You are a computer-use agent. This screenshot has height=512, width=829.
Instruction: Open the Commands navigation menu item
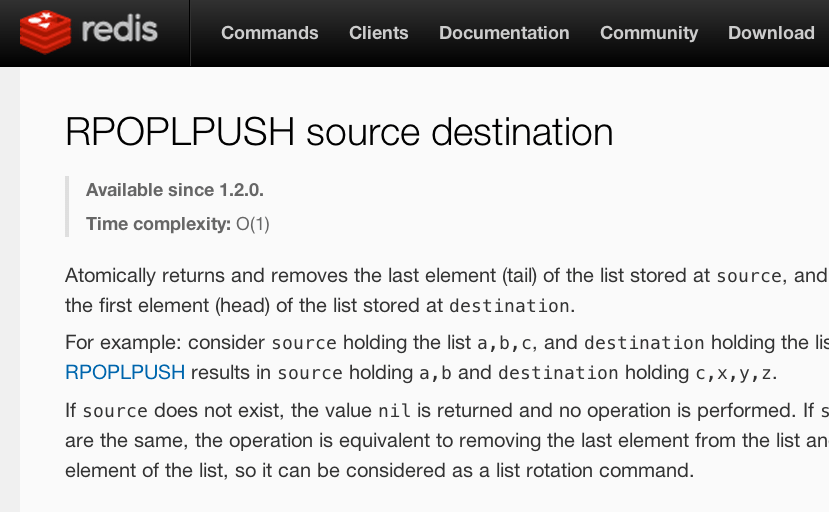click(269, 33)
